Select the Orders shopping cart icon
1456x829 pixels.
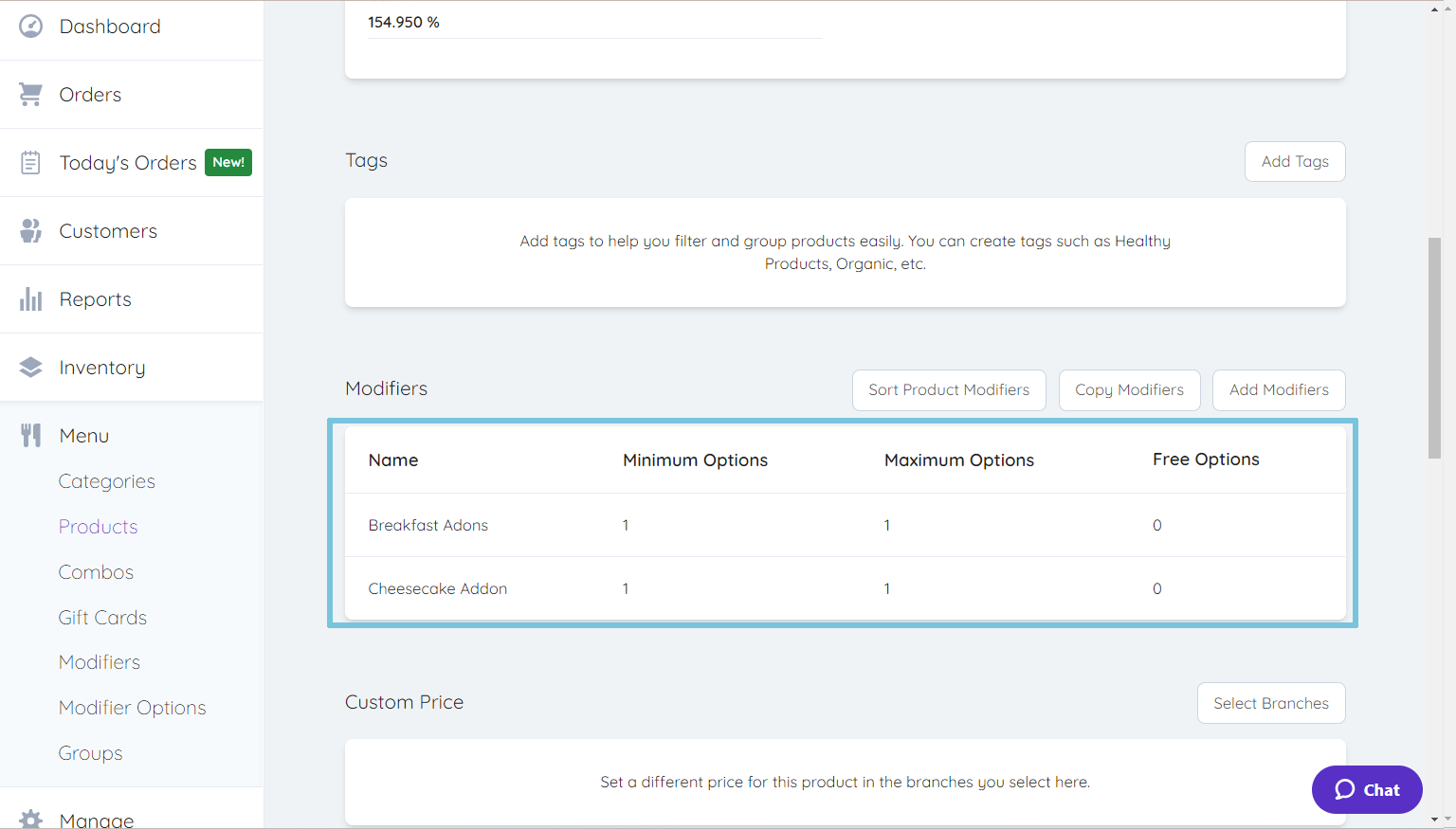click(x=30, y=94)
